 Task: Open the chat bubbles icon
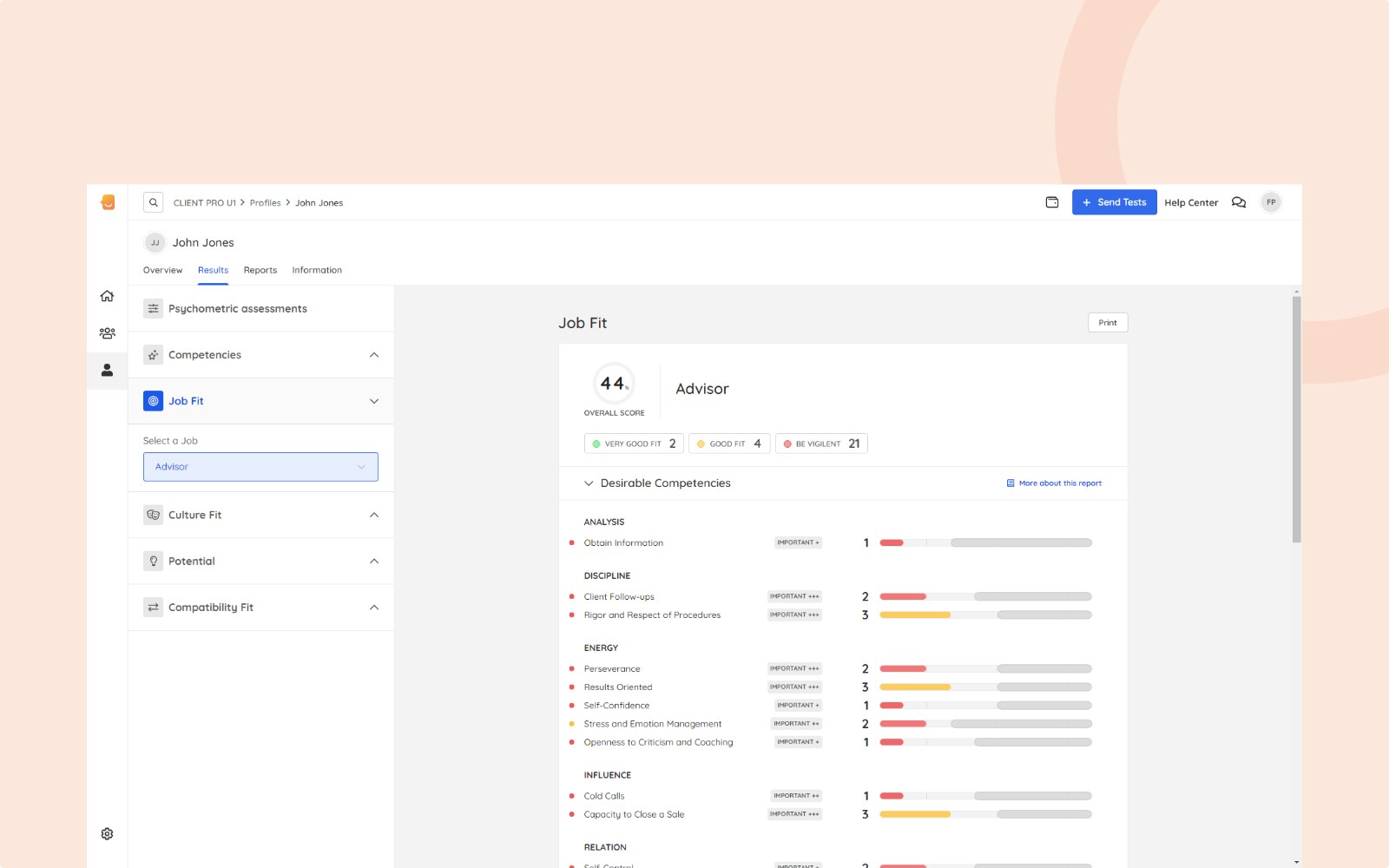pyautogui.click(x=1239, y=202)
